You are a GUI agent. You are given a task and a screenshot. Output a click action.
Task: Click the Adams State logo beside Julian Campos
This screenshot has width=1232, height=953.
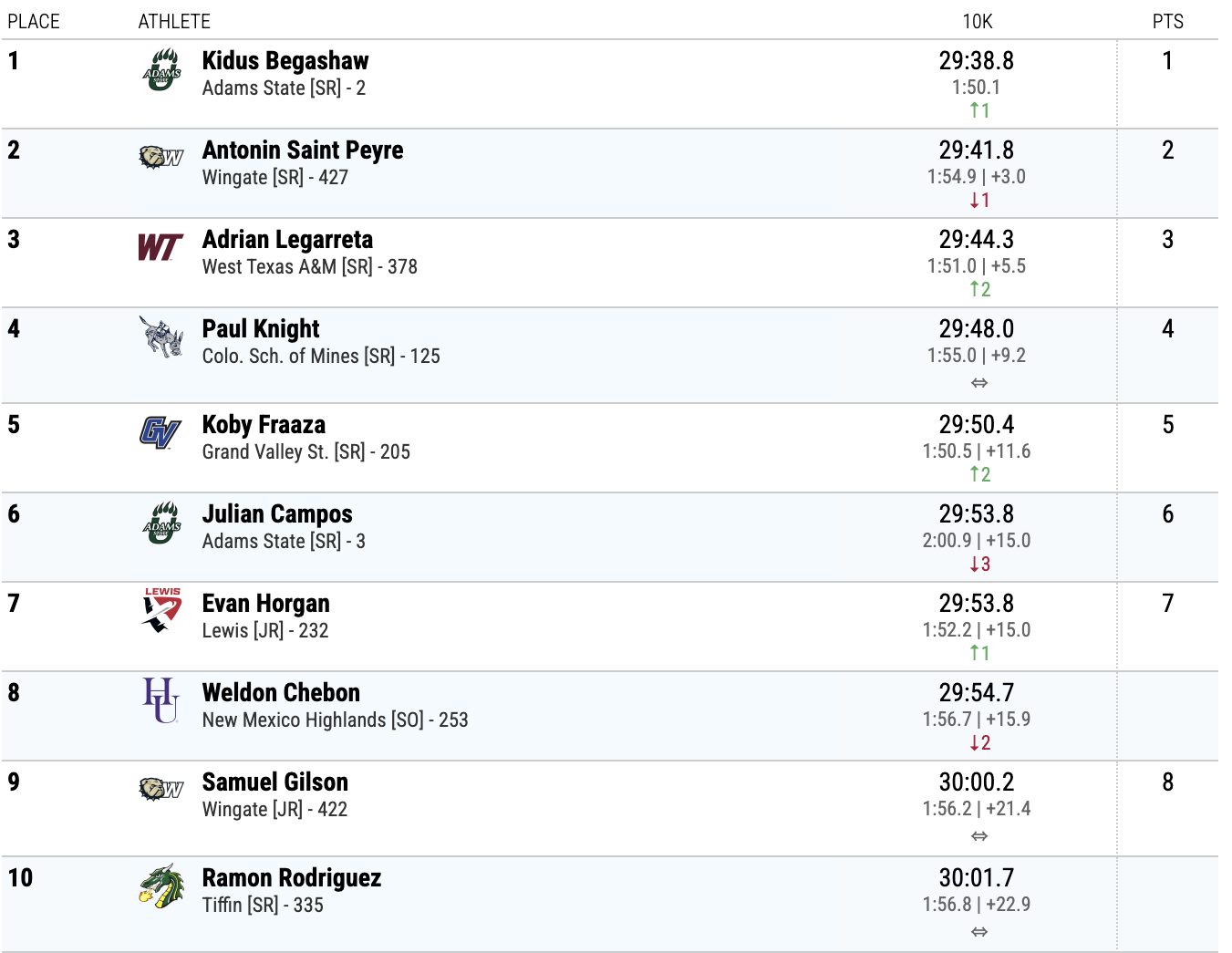pyautogui.click(x=161, y=523)
